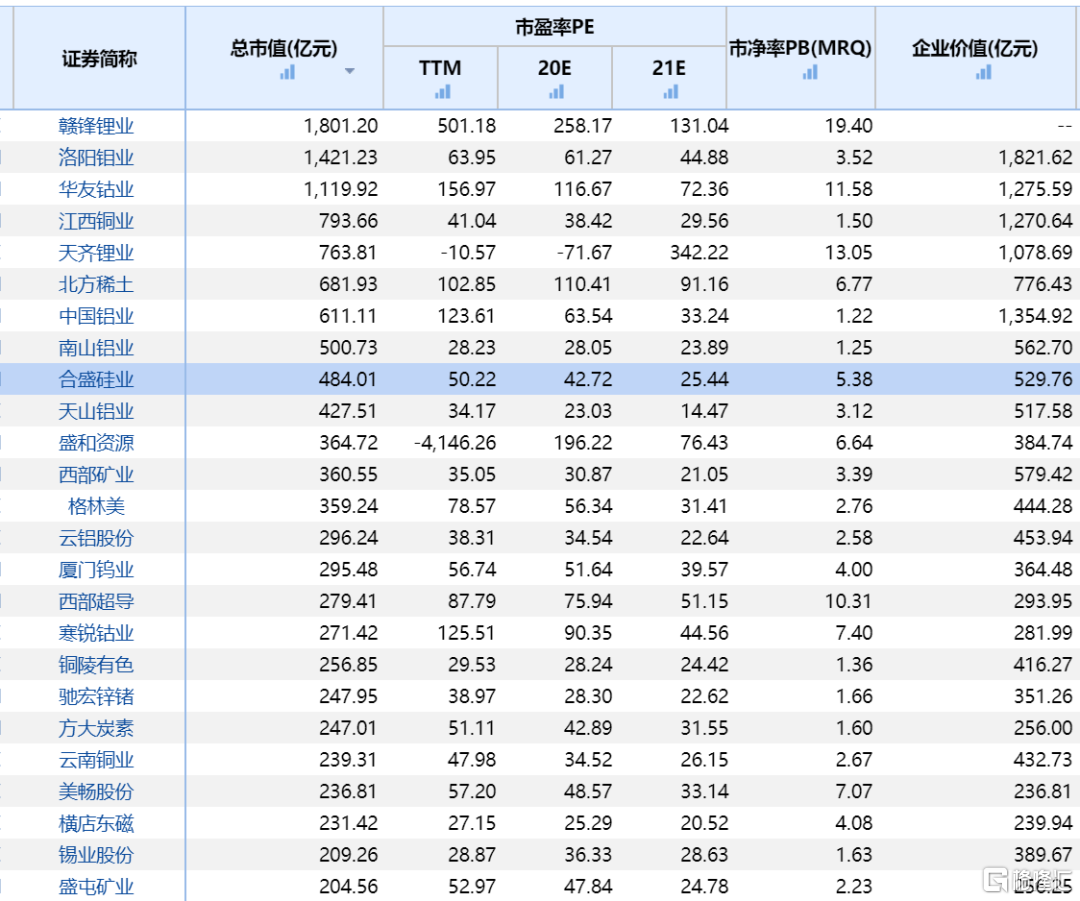
Task: Click the chart icon under 市净率PB(MRQ)
Action: 809,72
